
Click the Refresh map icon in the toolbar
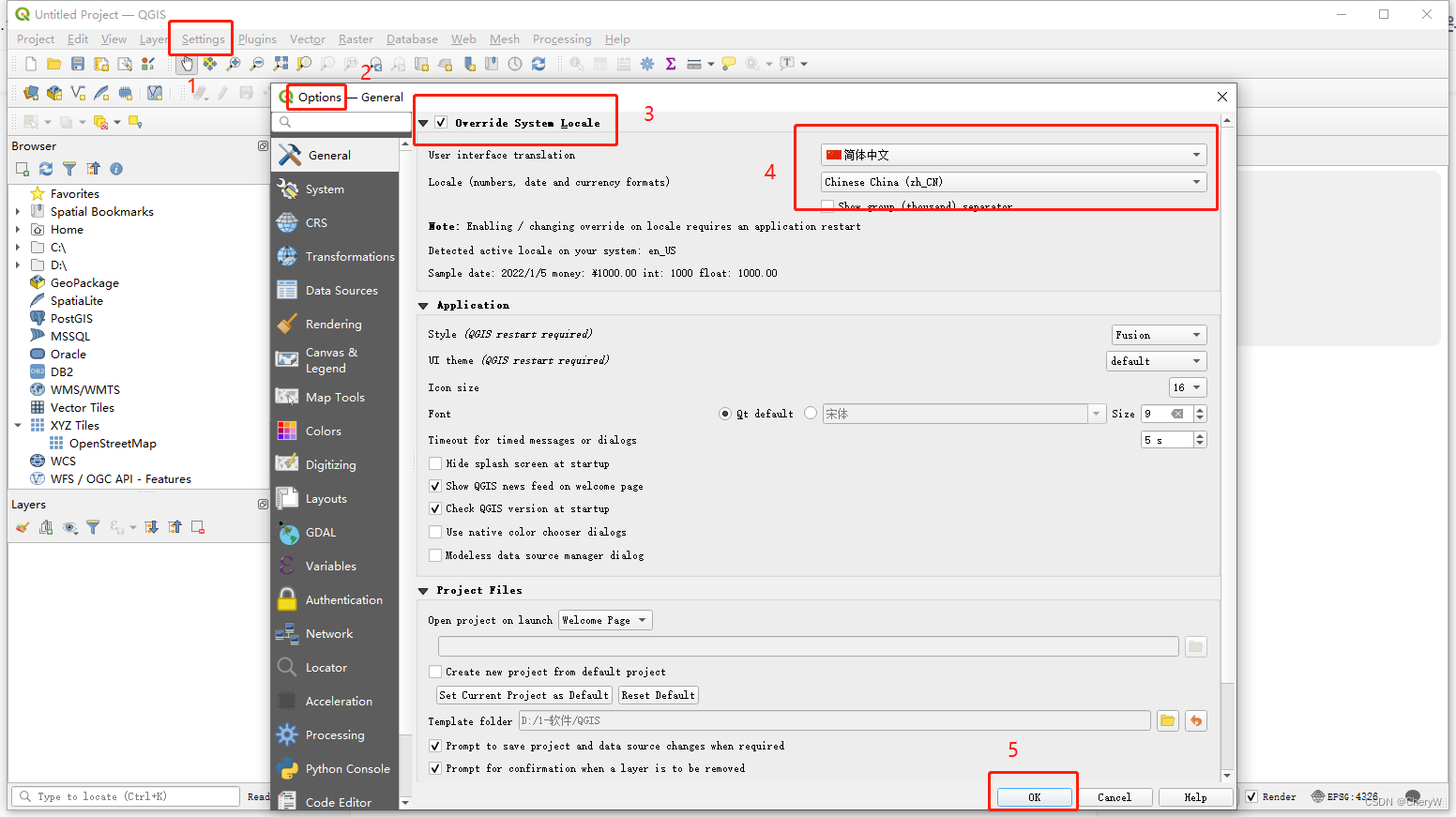click(x=538, y=64)
